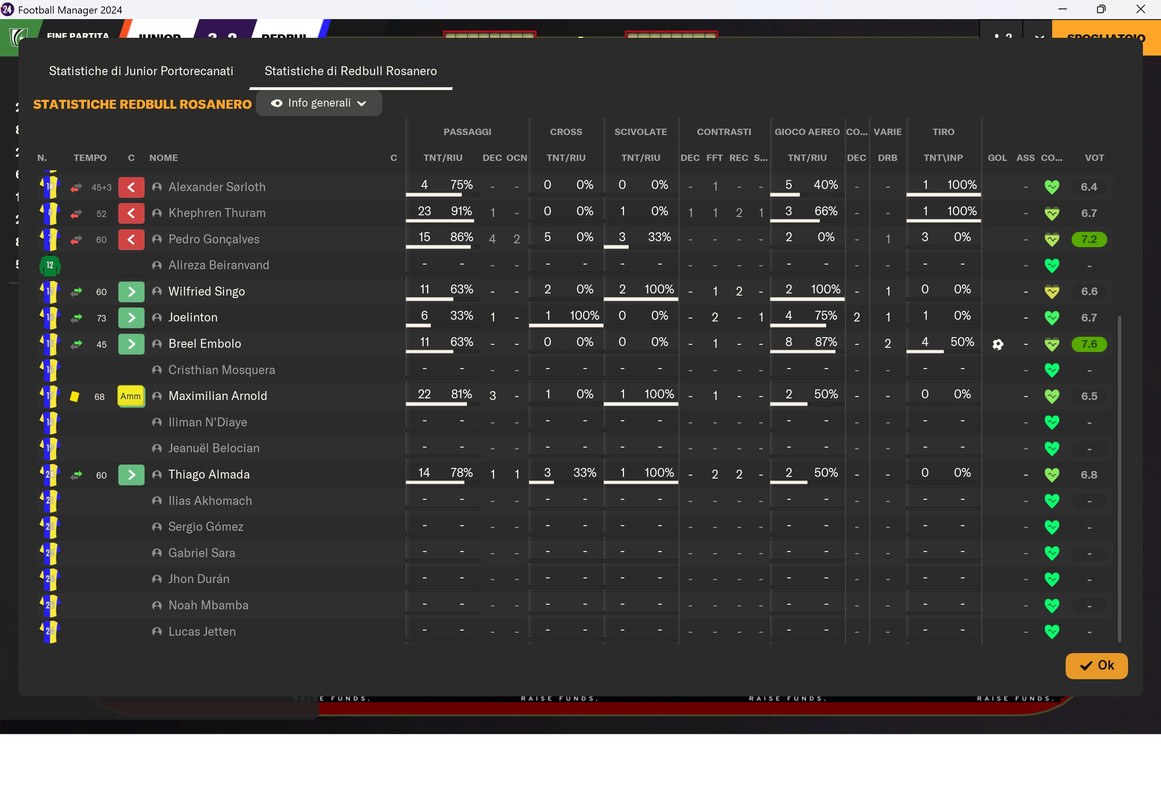Viewport: 1161px width, 800px height.
Task: Click Wilfried Singo's condition heart icon
Action: (1051, 292)
